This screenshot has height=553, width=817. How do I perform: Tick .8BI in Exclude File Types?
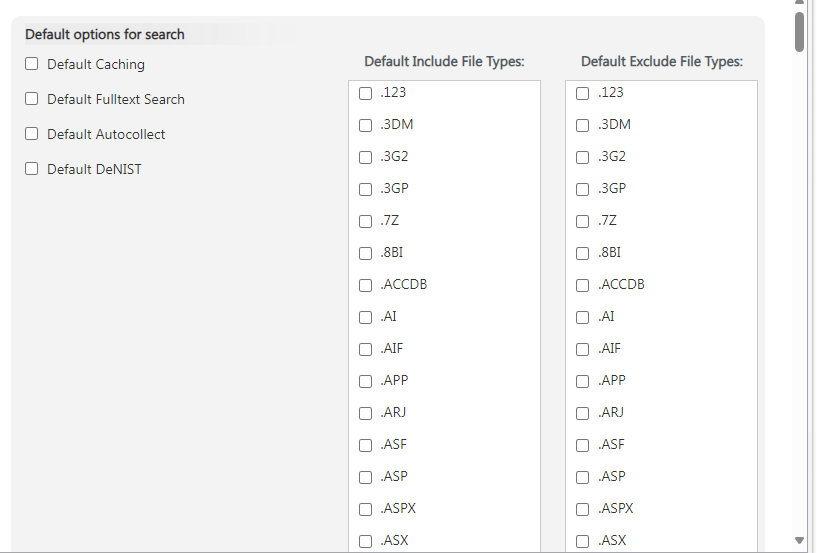point(583,253)
